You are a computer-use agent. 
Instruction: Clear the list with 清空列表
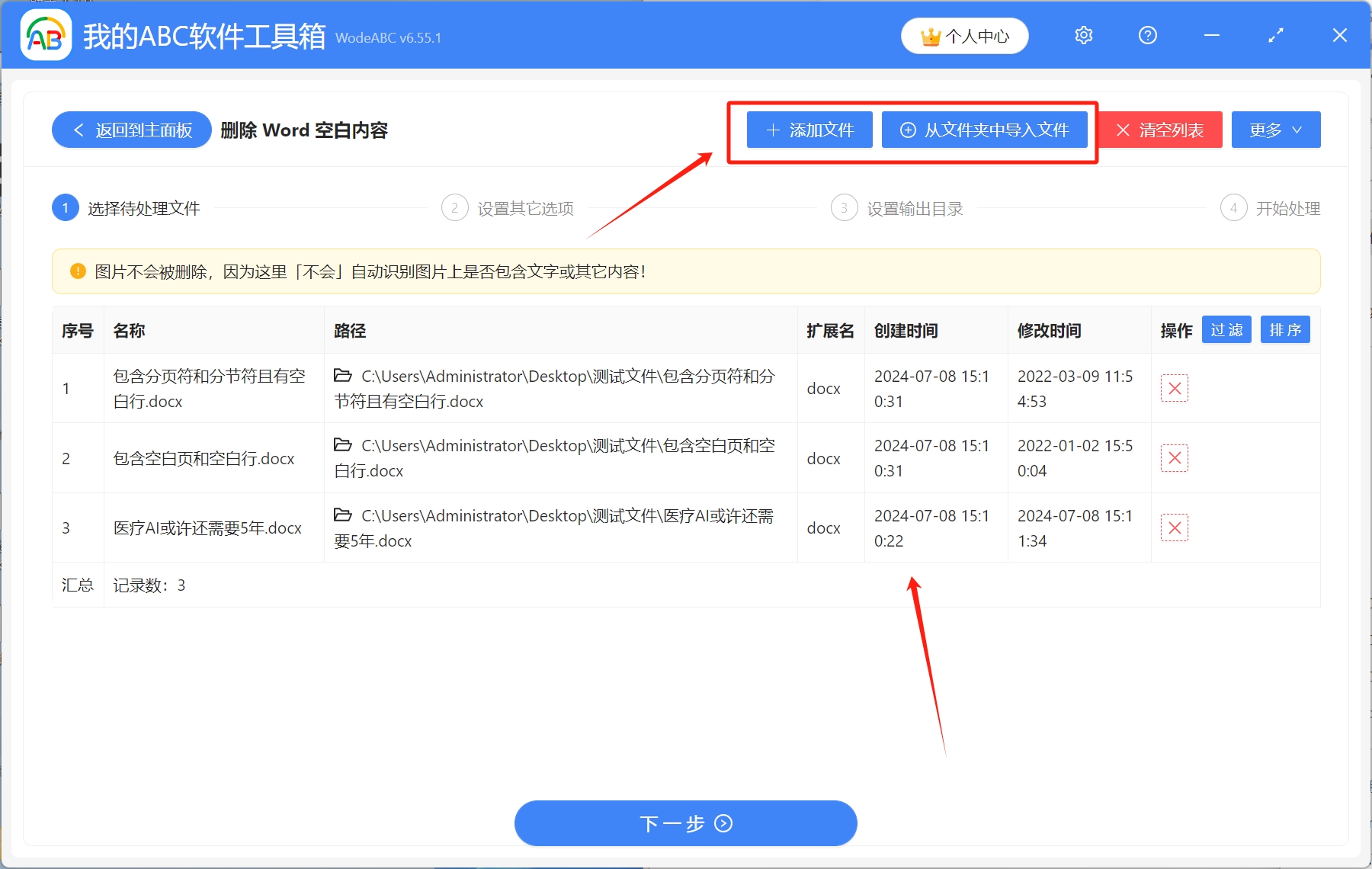pyautogui.click(x=1160, y=130)
